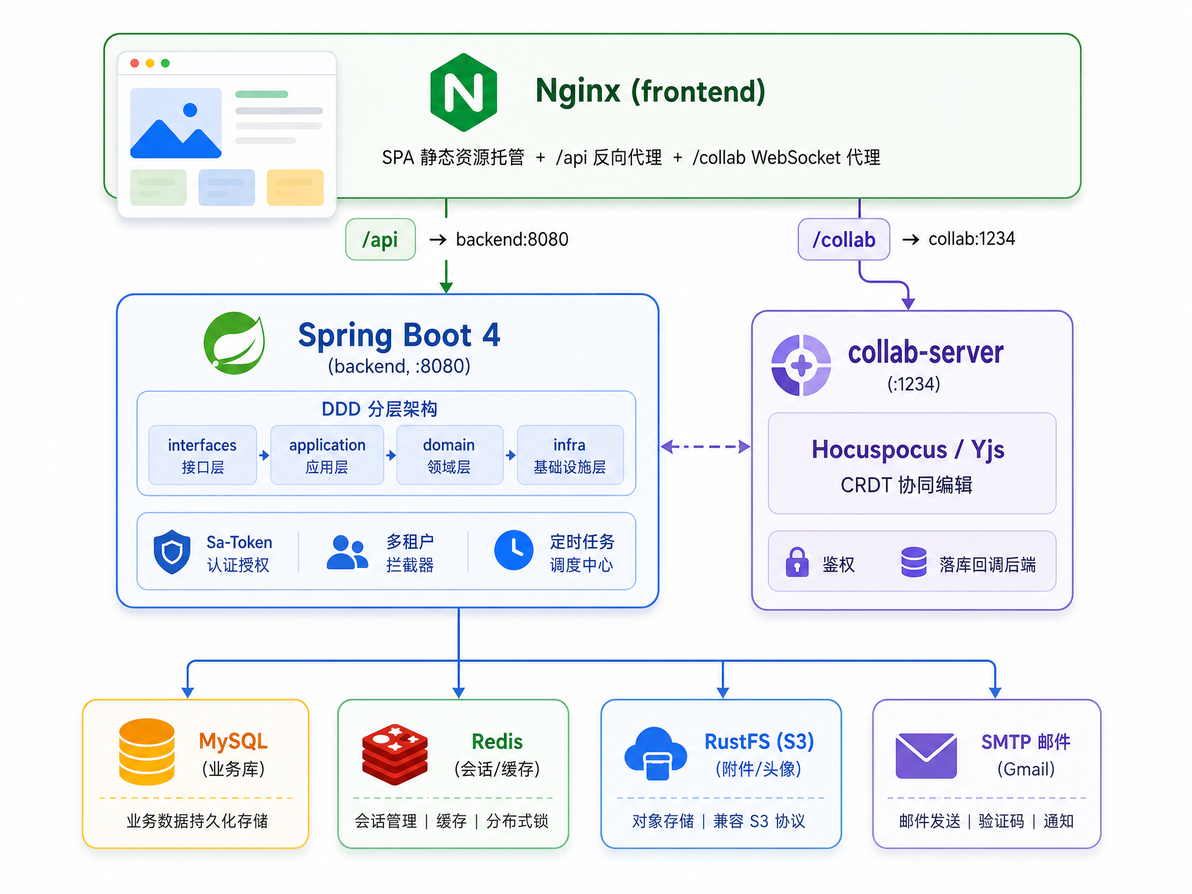Click the /api route badge
The height and width of the screenshot is (894, 1192).
(x=380, y=239)
